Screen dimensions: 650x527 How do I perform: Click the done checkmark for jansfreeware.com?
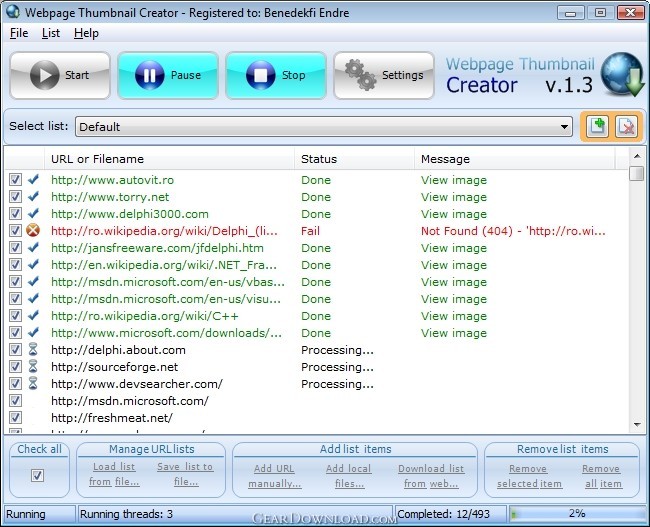[x=33, y=248]
